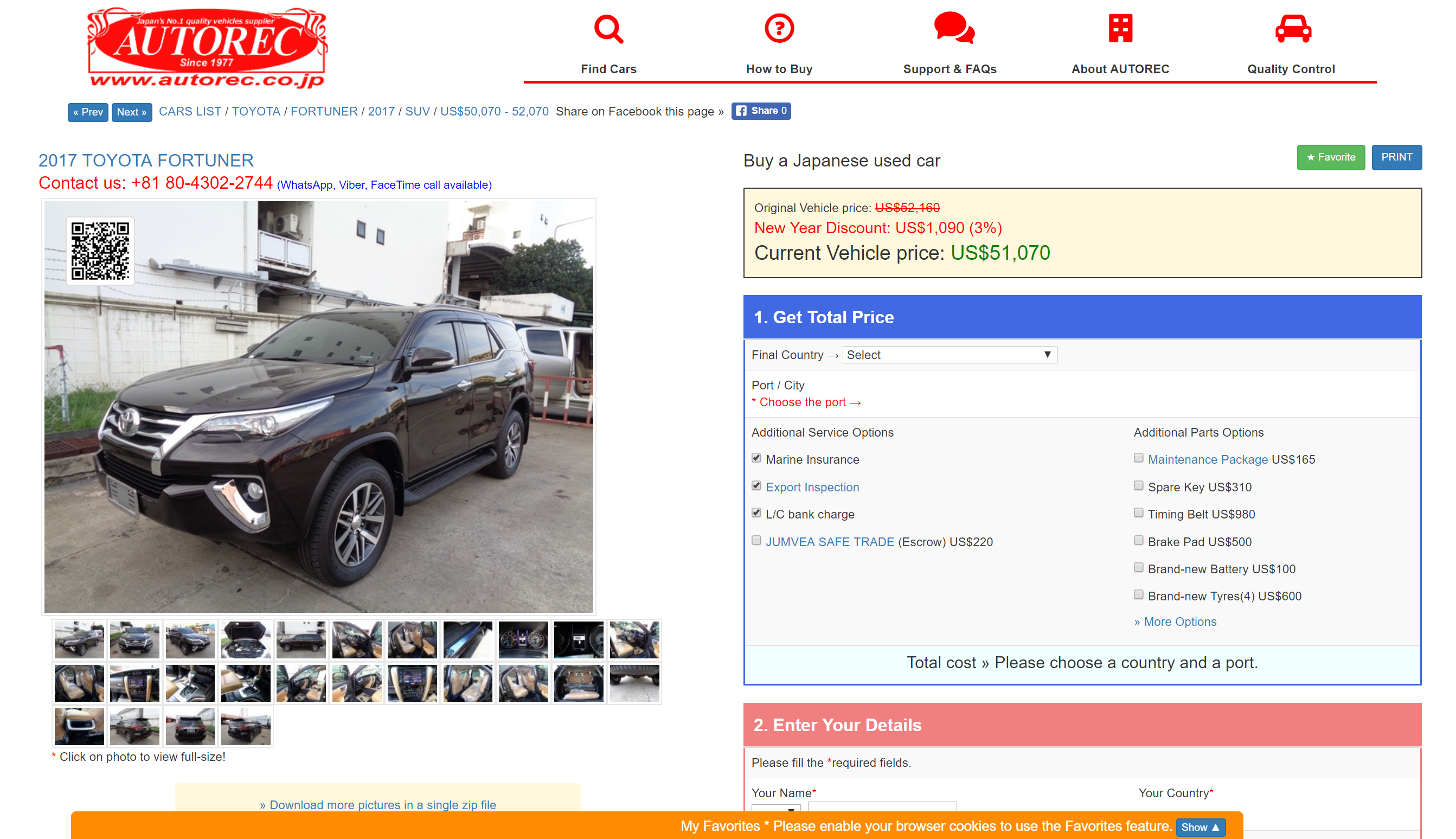The width and height of the screenshot is (1456, 839).
Task: Check Brand-new Tyres(4) US$600 checkbox
Action: click(x=1138, y=594)
